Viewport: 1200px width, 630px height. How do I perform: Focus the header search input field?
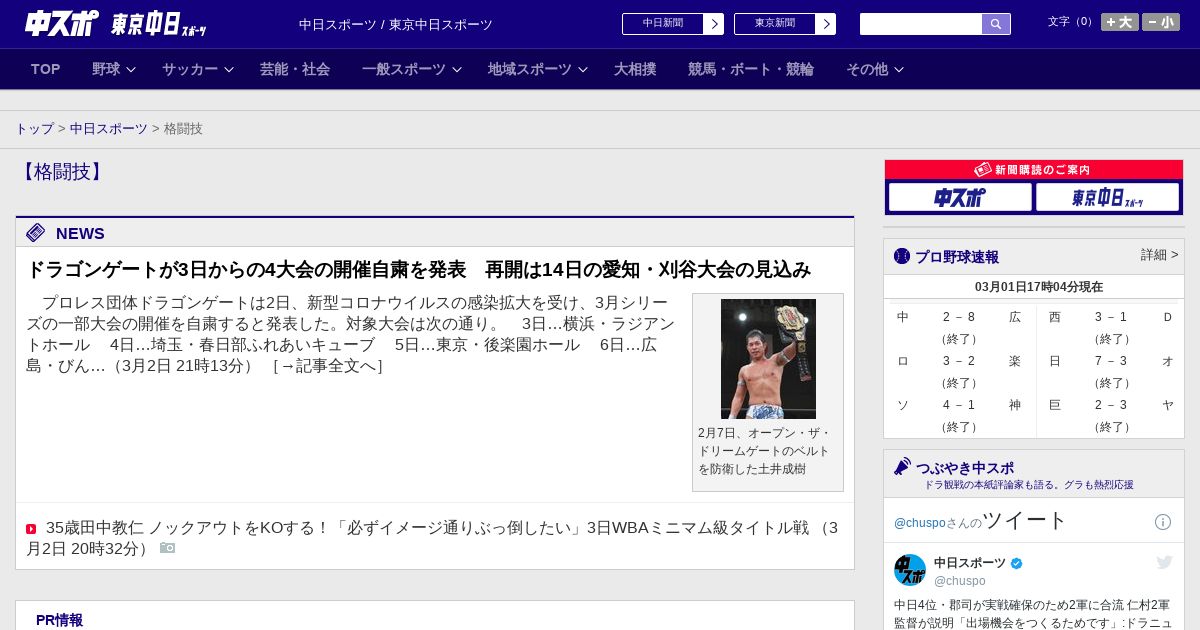point(921,24)
